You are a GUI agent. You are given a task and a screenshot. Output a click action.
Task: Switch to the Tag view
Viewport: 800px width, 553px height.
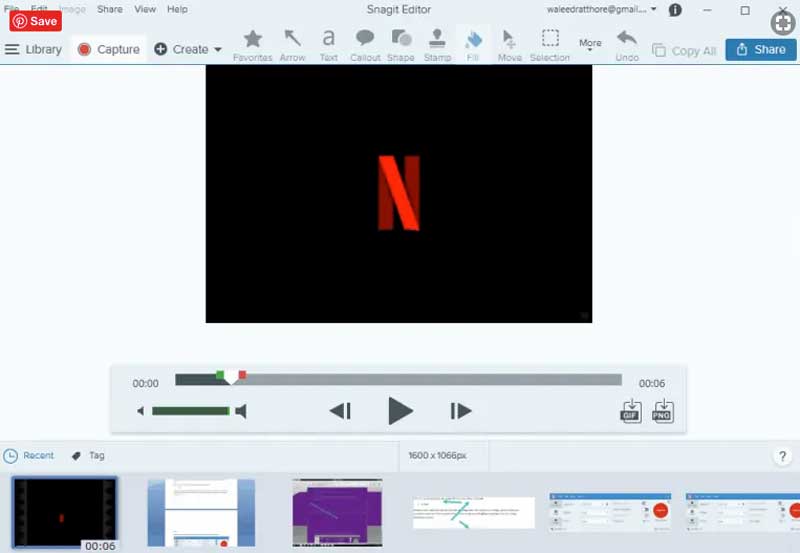pyautogui.click(x=89, y=456)
